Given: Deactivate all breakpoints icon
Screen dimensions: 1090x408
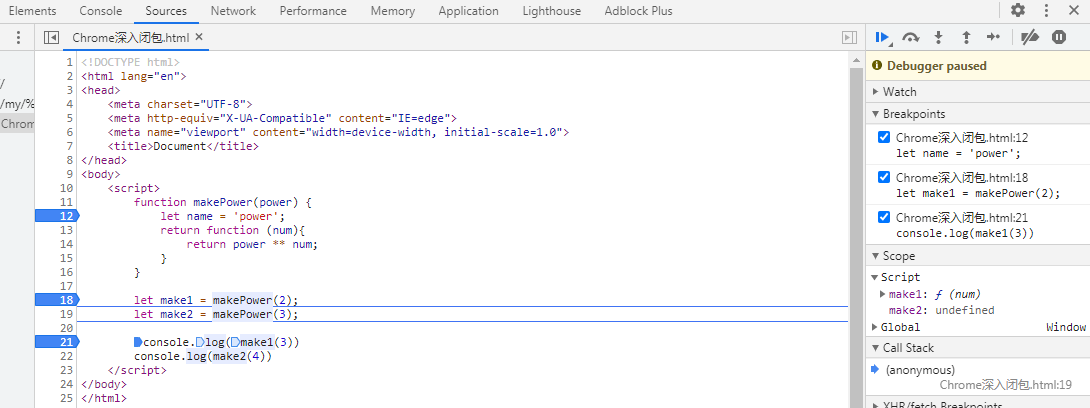Looking at the screenshot, I should pos(1029,38).
